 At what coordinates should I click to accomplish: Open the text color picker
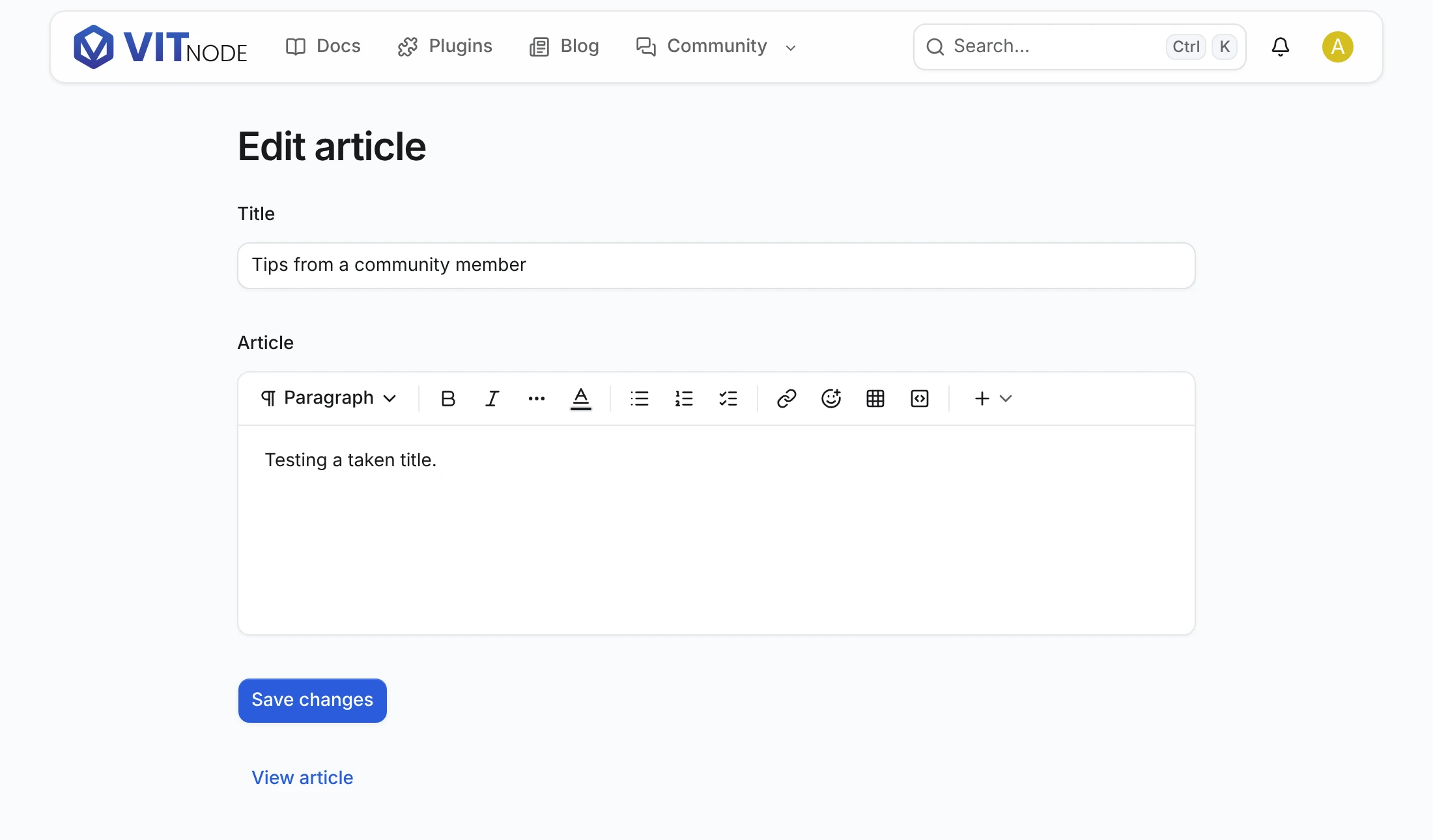coord(580,399)
